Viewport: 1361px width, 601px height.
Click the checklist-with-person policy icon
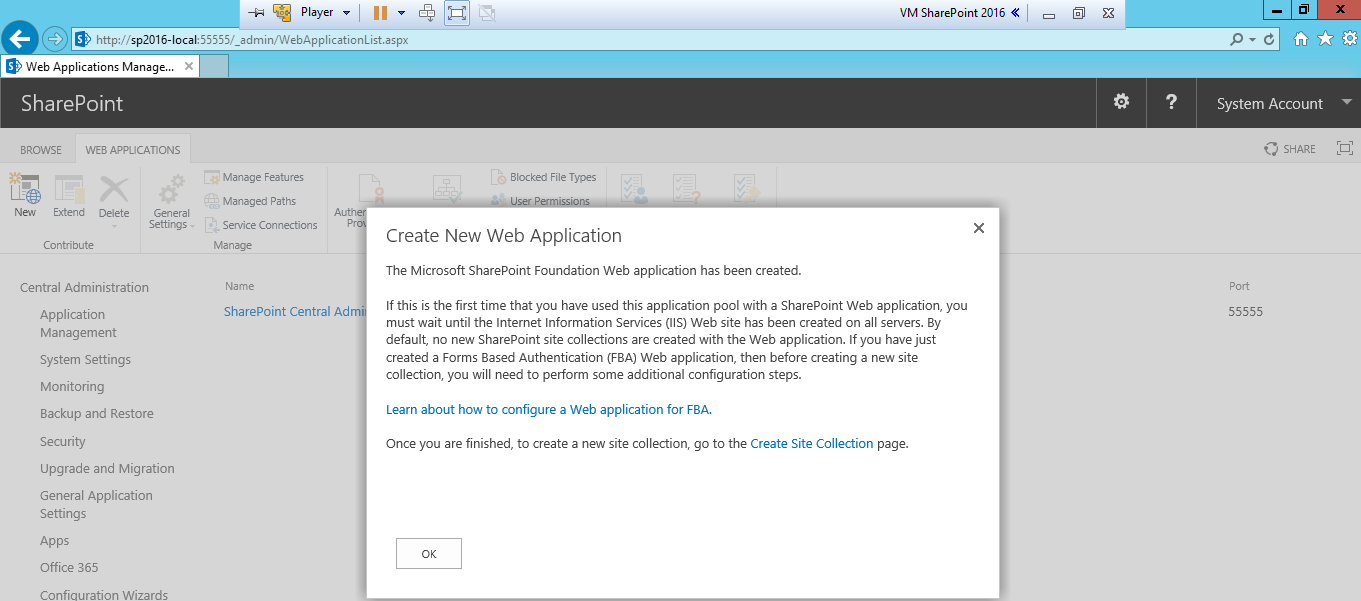[635, 189]
